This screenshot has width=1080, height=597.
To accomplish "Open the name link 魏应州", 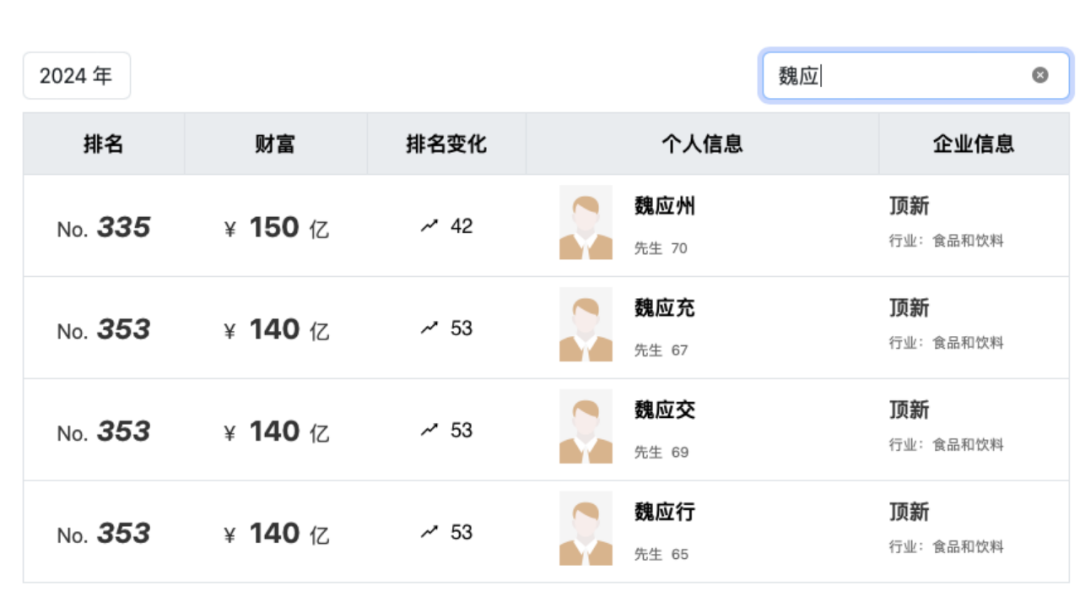I will click(665, 207).
